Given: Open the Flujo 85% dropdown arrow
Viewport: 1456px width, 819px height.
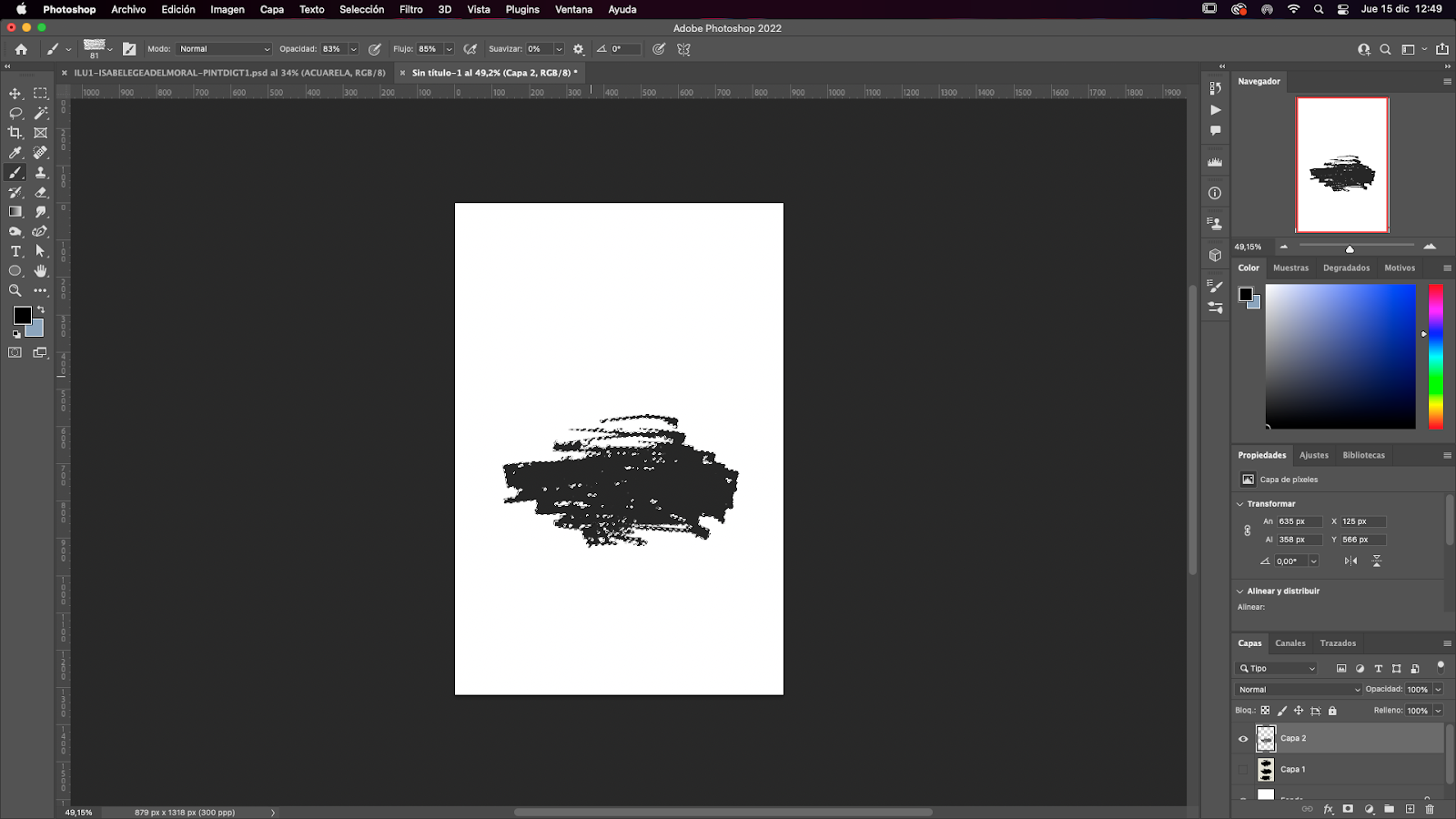Looking at the screenshot, I should pyautogui.click(x=449, y=49).
